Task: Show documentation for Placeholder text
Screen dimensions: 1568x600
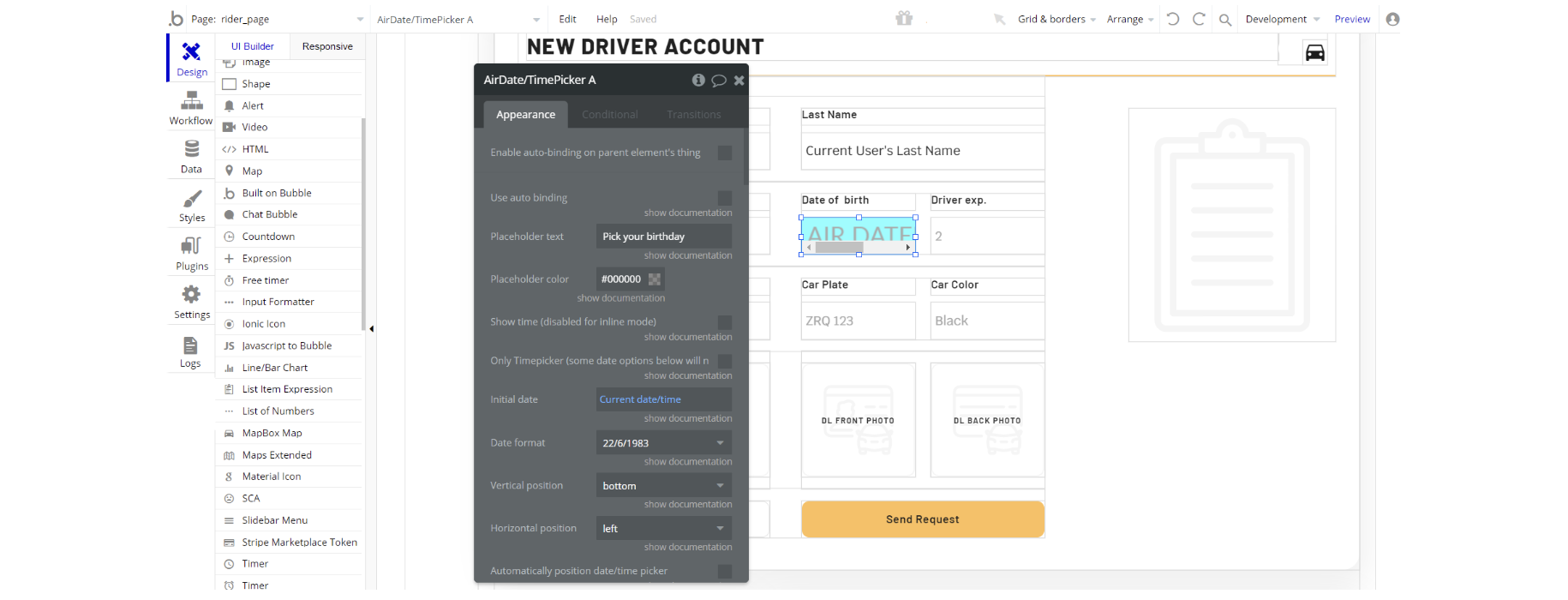Action: 688,255
